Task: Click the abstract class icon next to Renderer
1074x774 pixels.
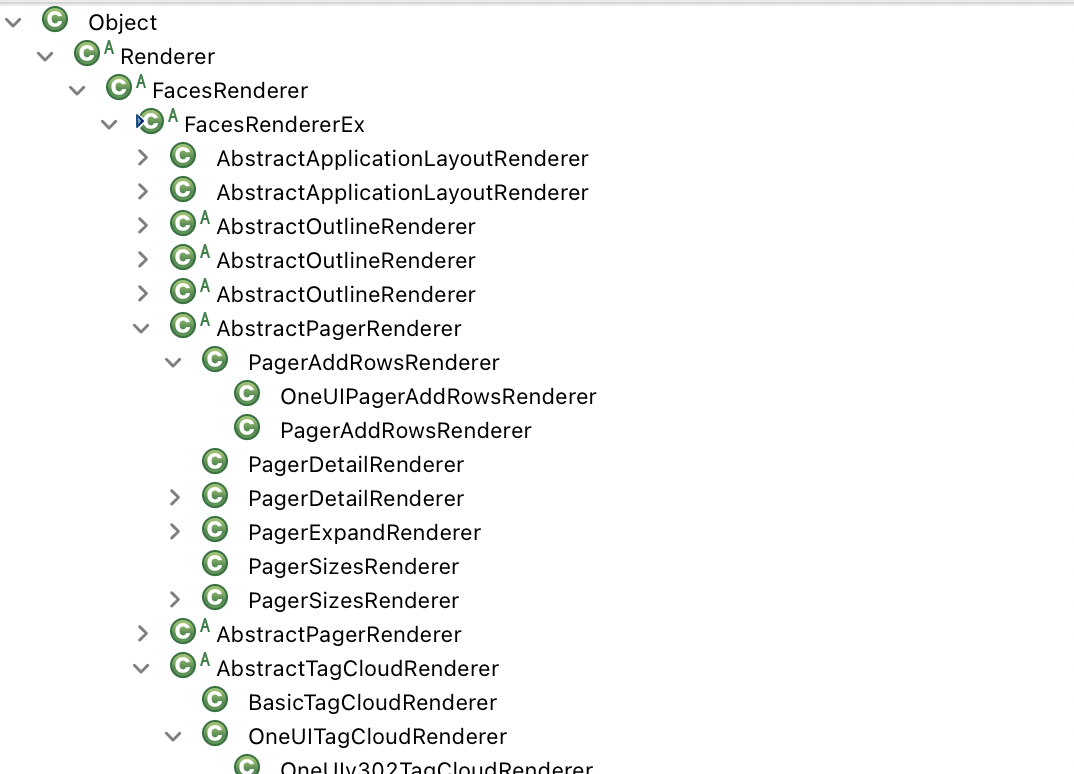Action: pos(87,54)
